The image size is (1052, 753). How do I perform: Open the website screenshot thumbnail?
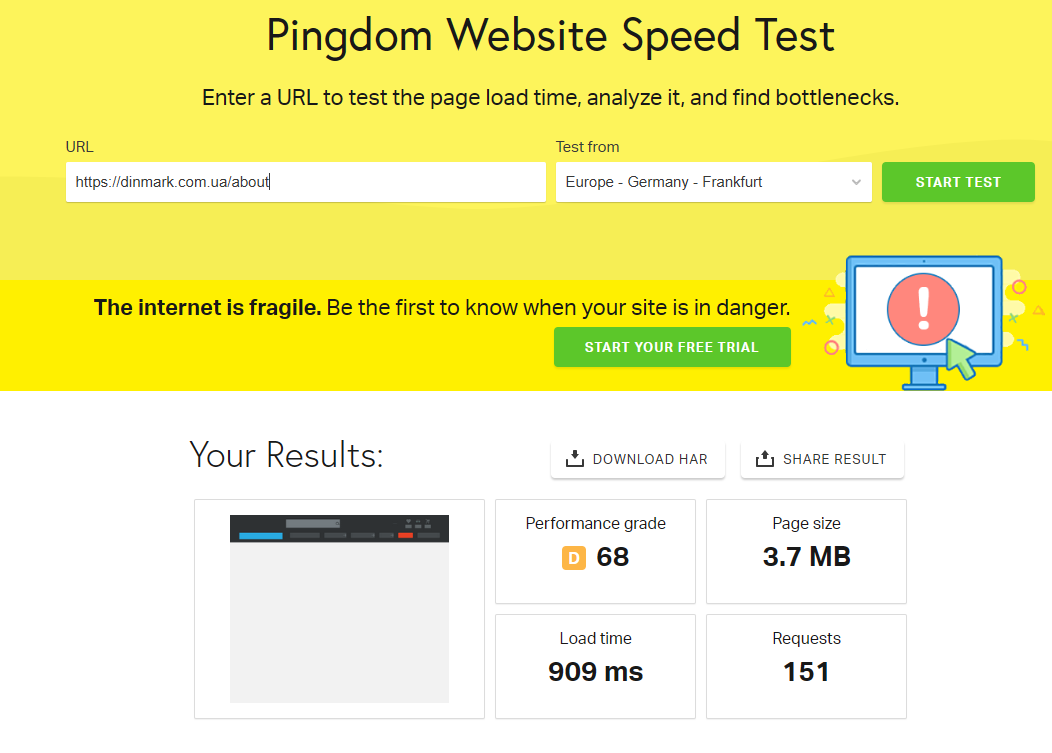point(339,608)
